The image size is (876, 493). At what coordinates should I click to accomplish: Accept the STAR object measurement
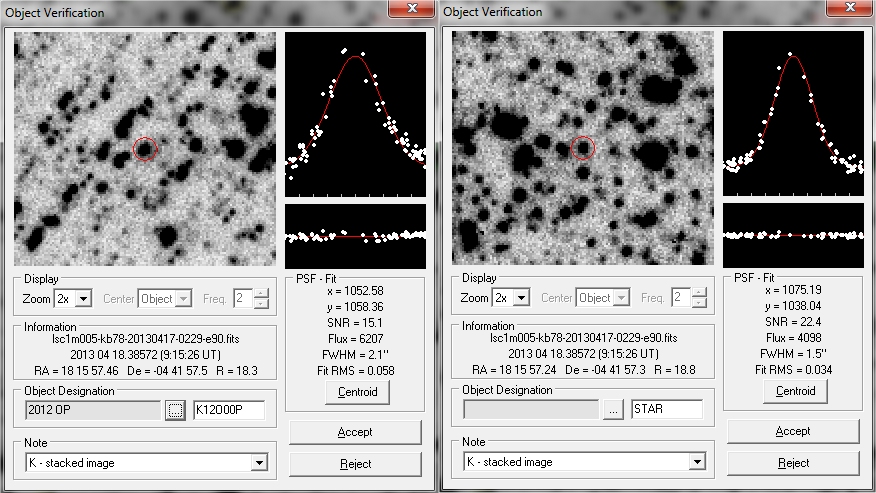point(793,432)
